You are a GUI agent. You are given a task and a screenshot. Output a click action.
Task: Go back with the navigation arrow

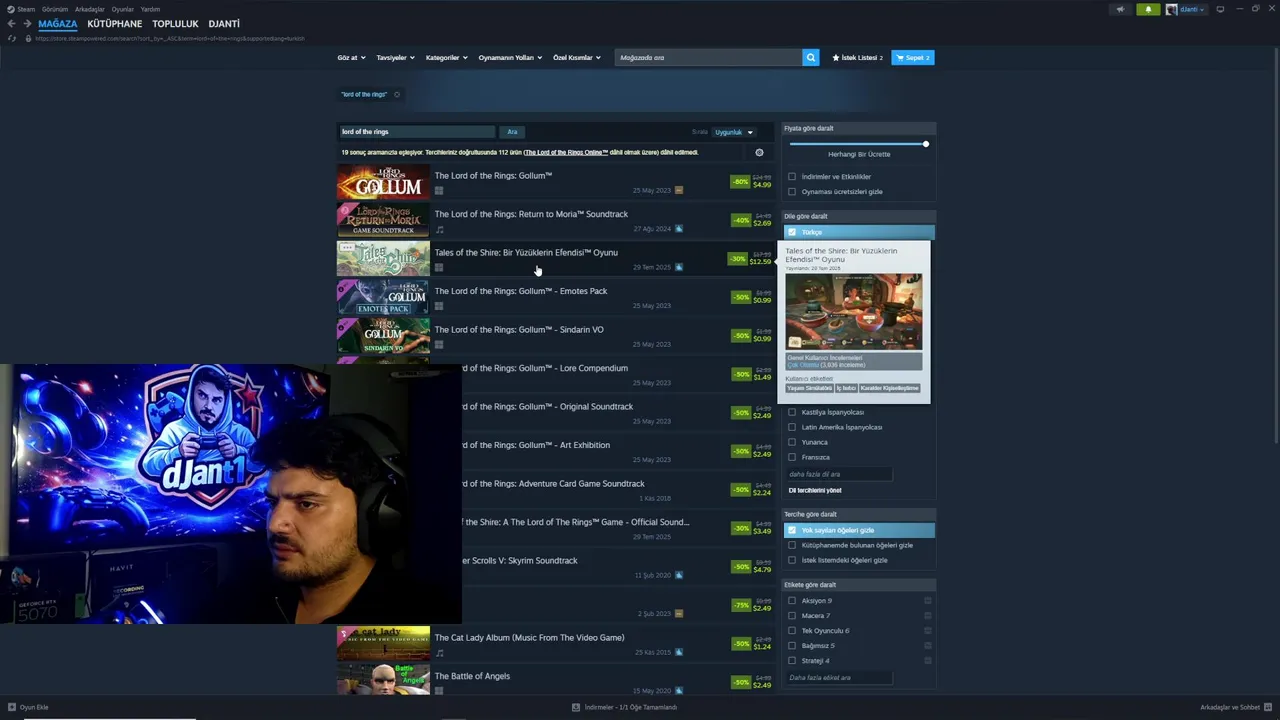[x=12, y=24]
